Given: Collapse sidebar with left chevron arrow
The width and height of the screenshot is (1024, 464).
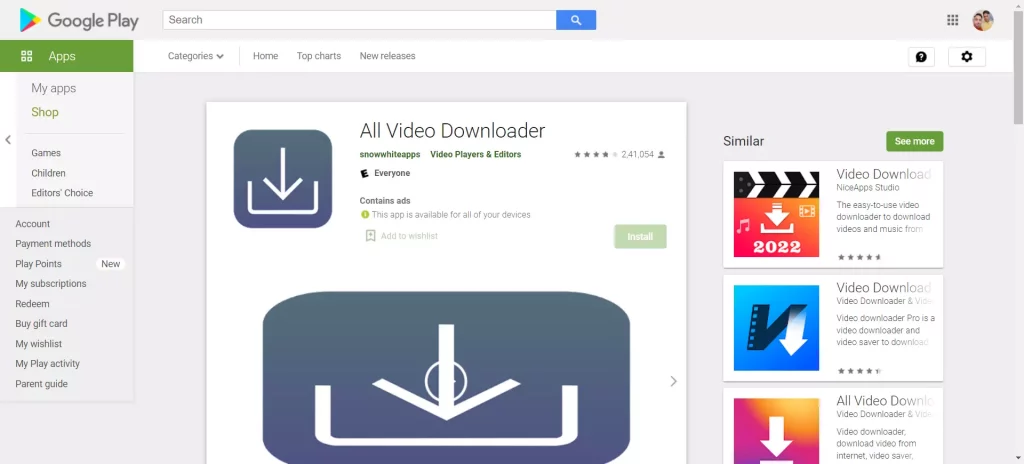Looking at the screenshot, I should point(8,140).
